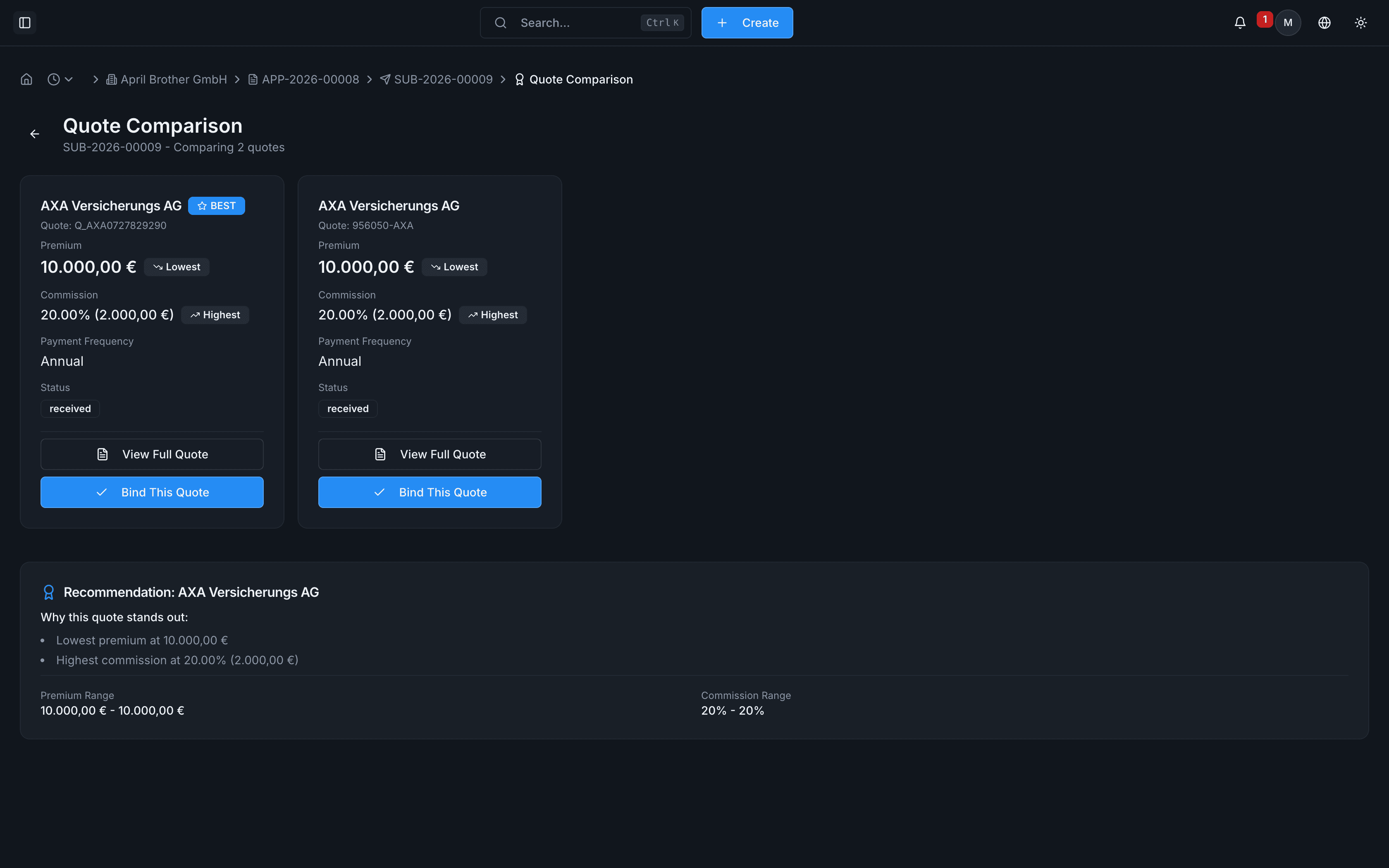Click the language globe icon

pos(1324,23)
